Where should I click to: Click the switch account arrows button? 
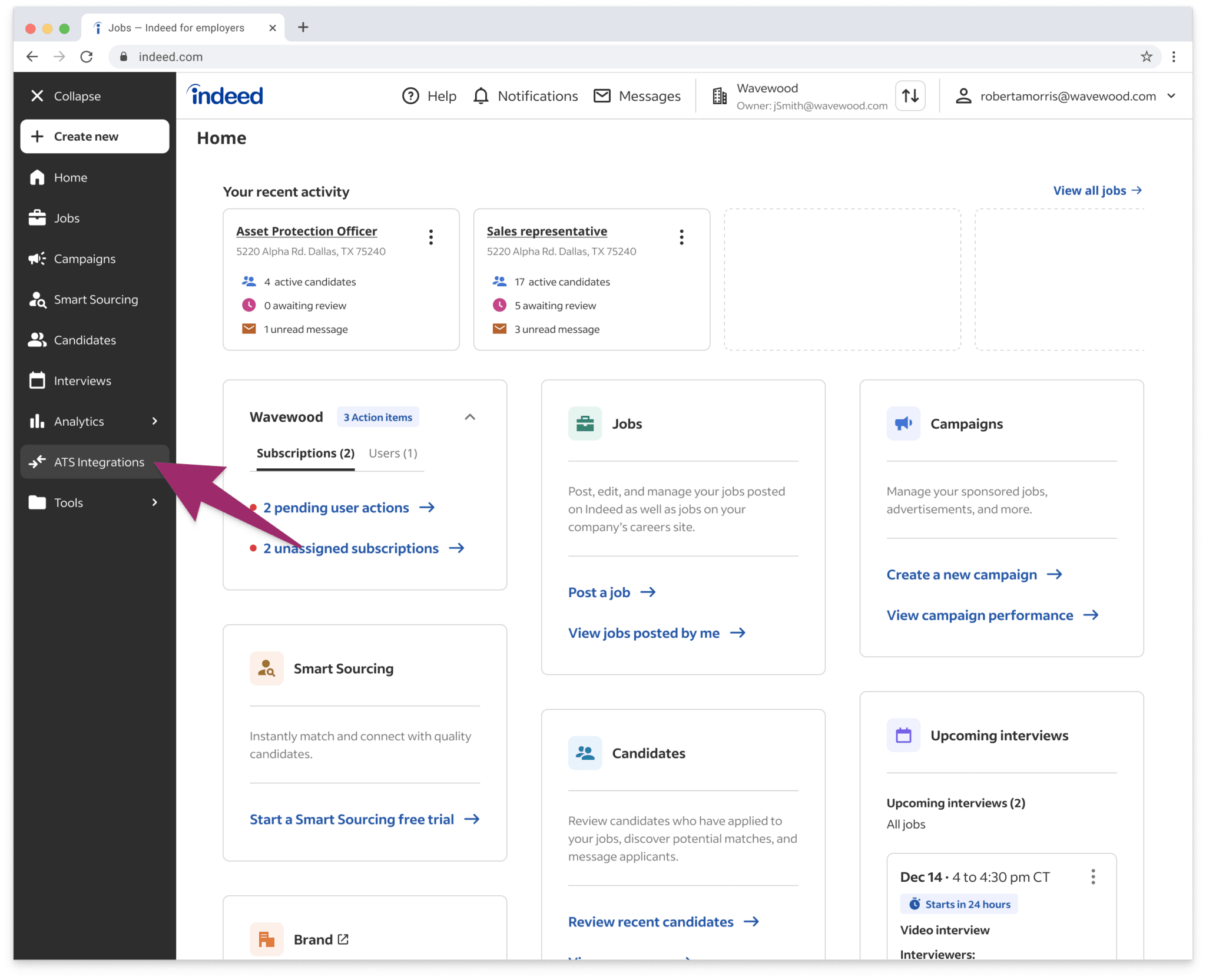pyautogui.click(x=910, y=95)
